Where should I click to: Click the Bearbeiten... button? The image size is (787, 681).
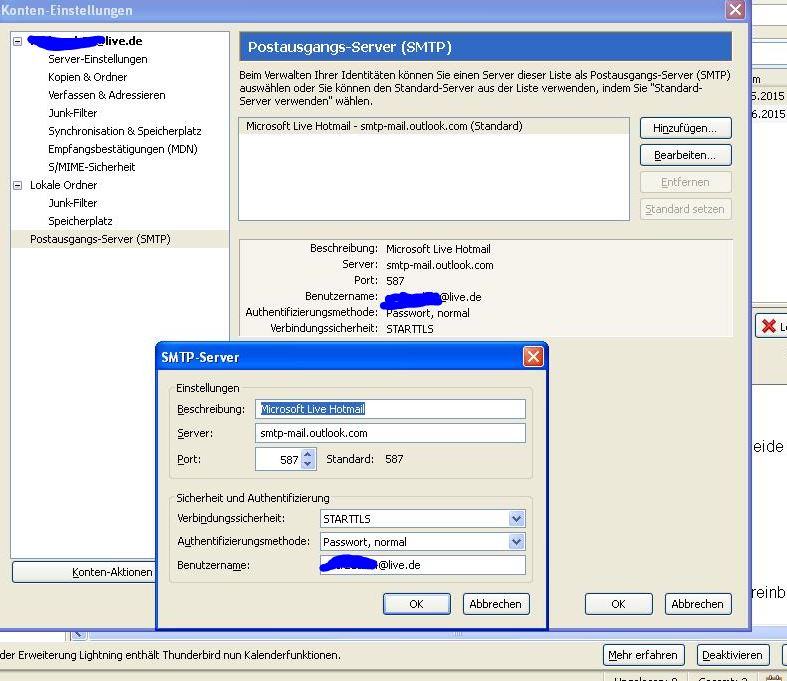pyautogui.click(x=685, y=156)
